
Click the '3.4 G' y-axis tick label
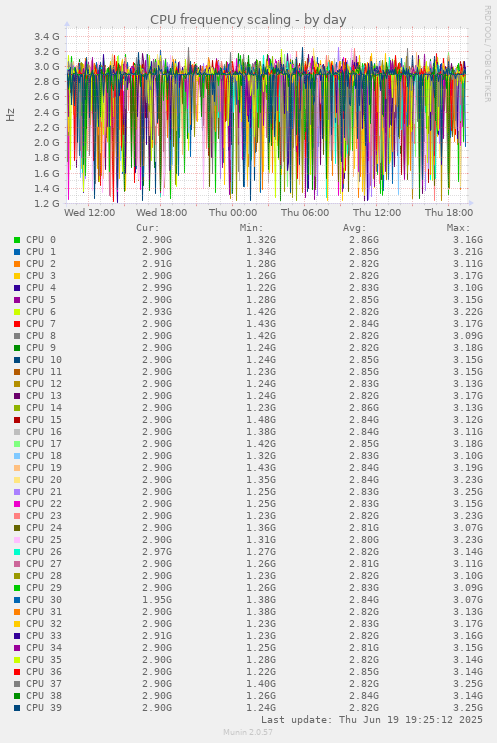coord(47,36)
